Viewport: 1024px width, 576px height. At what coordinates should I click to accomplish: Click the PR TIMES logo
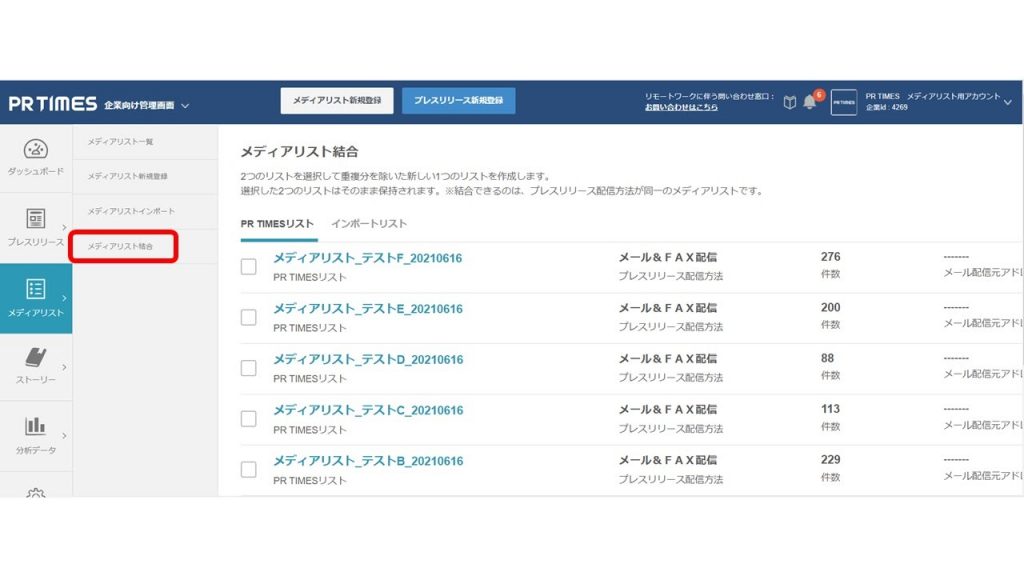[x=52, y=104]
